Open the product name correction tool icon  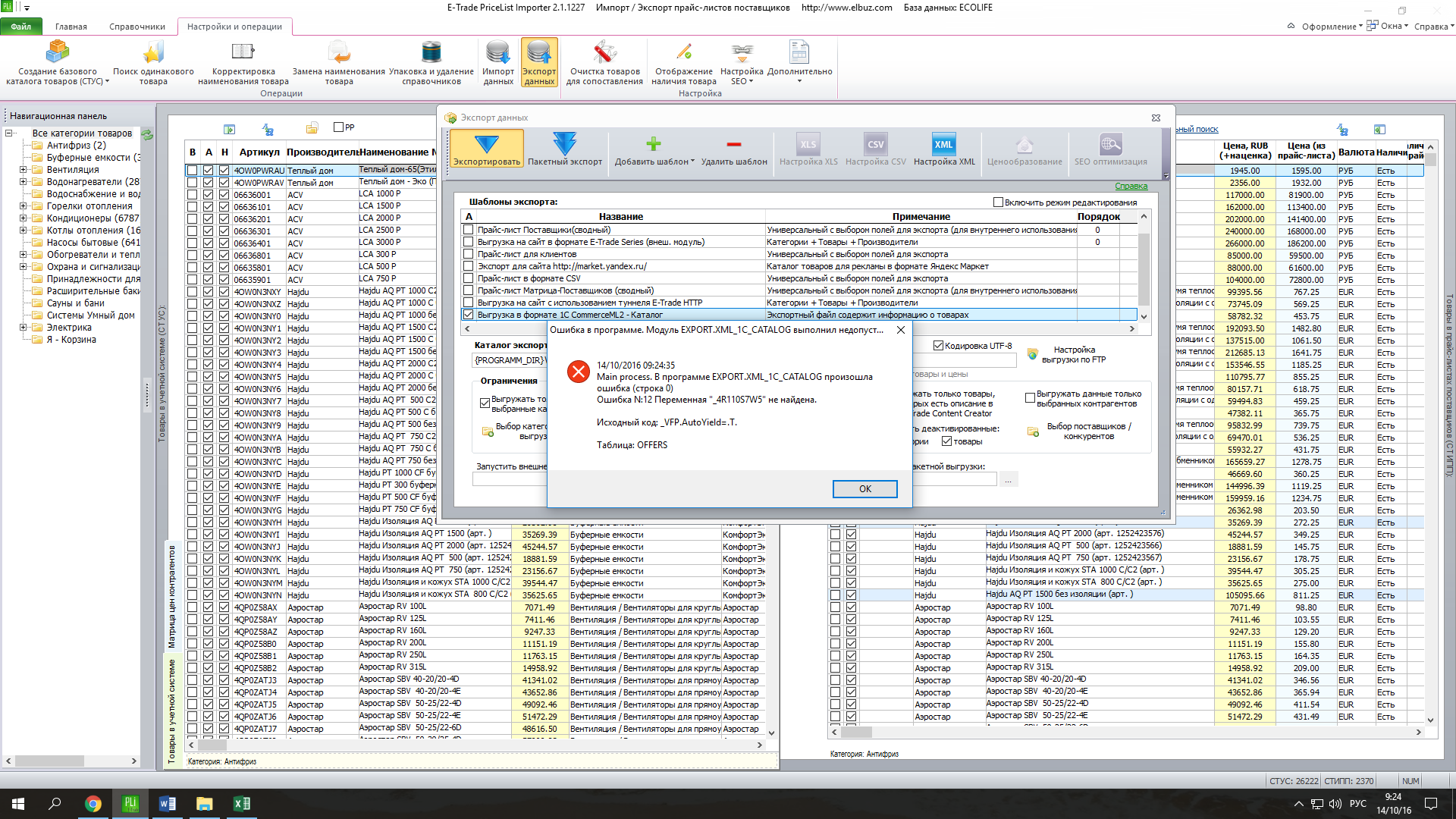click(x=243, y=52)
